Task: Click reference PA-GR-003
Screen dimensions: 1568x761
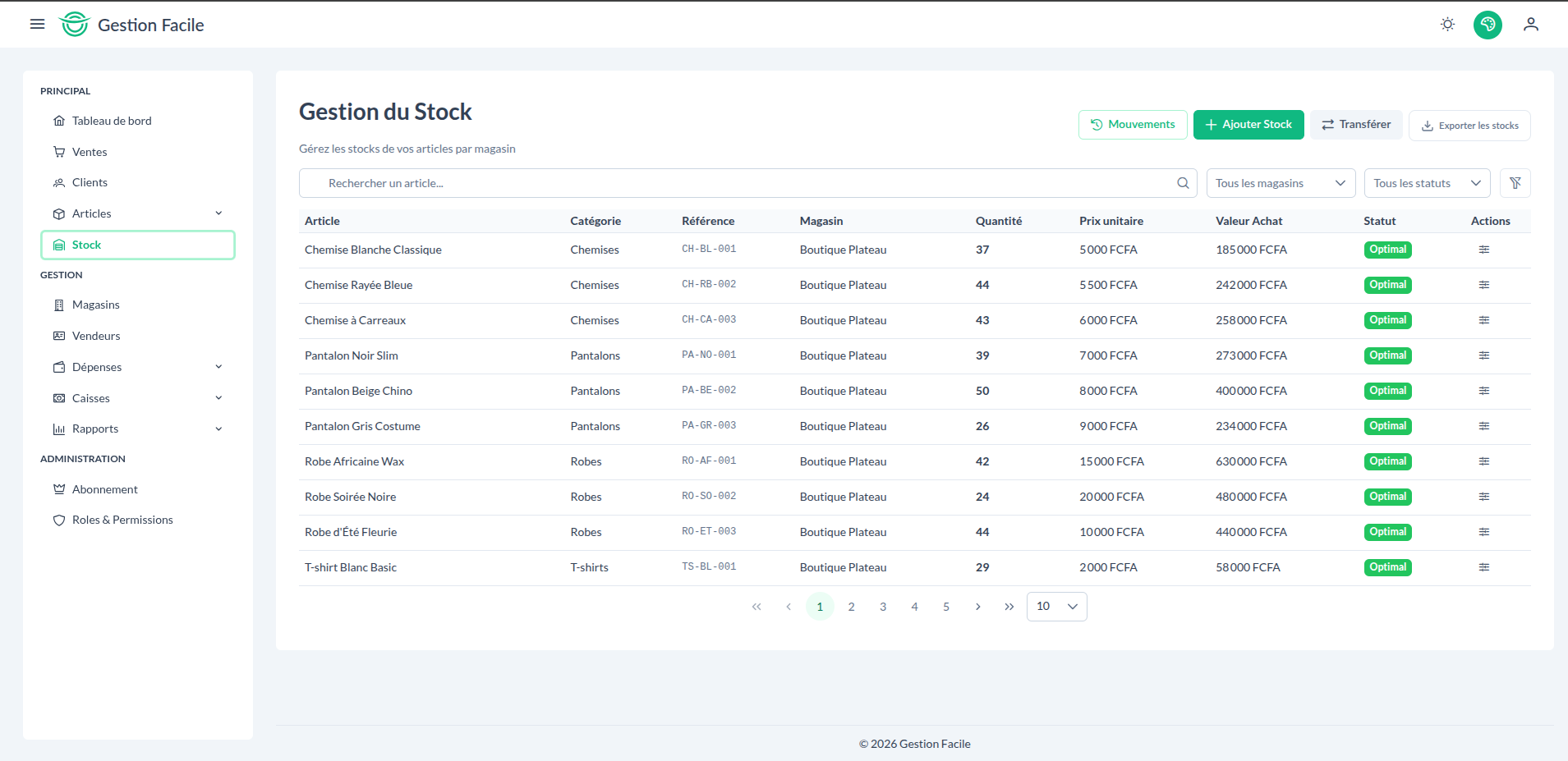Action: pyautogui.click(x=709, y=425)
